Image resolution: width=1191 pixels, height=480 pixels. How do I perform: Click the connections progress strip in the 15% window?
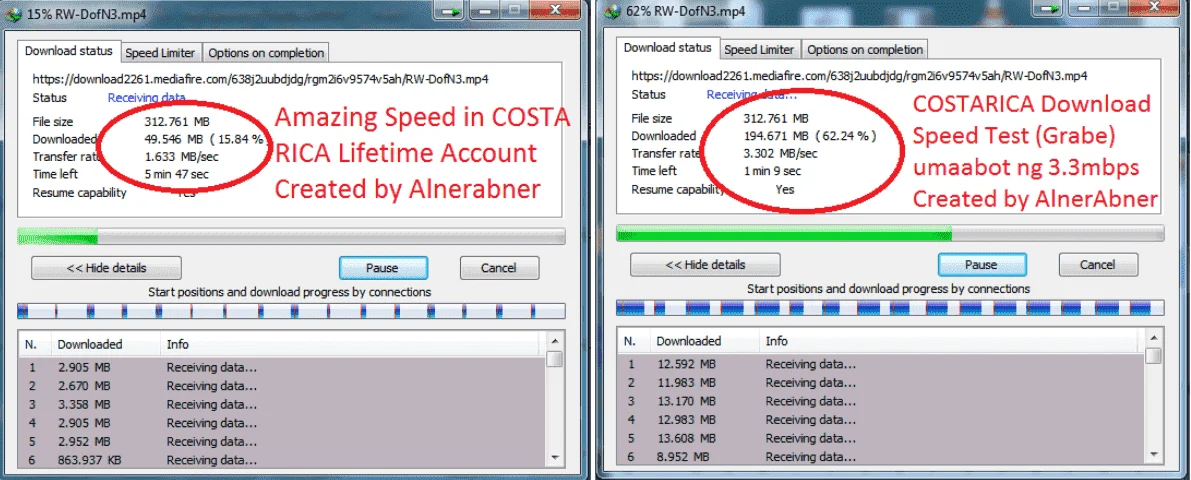coord(291,311)
